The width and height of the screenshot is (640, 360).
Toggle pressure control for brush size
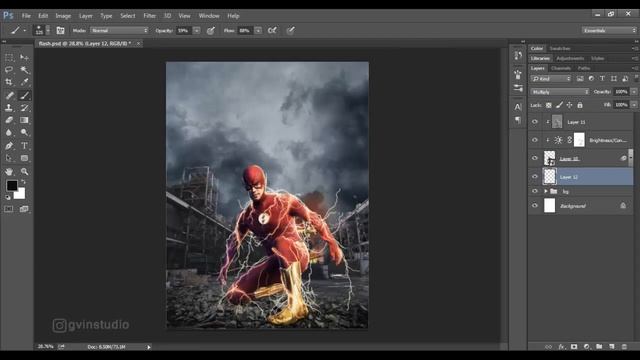tap(290, 30)
